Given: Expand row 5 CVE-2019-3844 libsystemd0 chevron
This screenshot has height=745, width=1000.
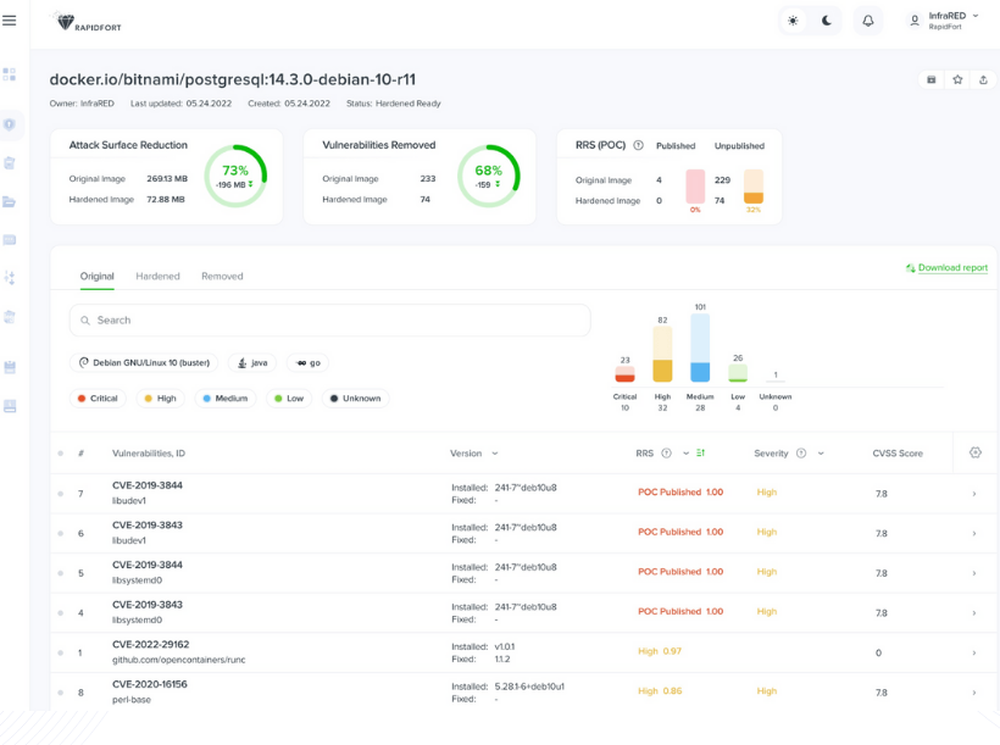Looking at the screenshot, I should click(x=974, y=573).
